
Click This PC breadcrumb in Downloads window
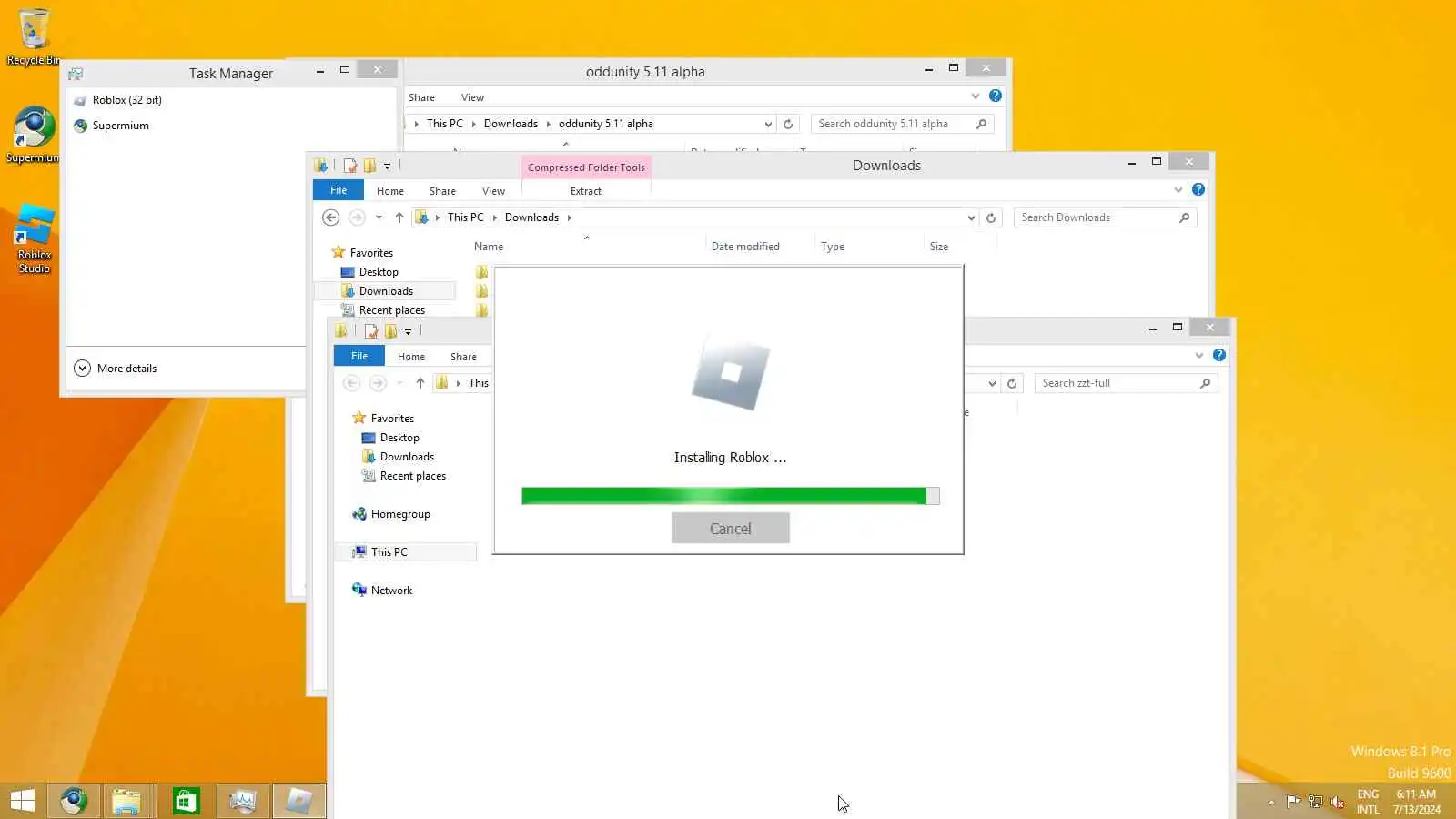point(466,217)
